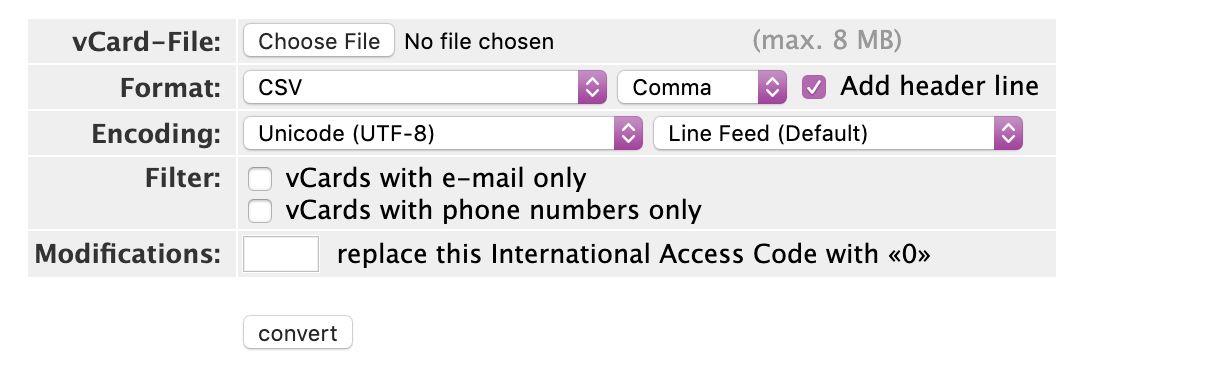Click the purple arrows on Line Feed selector
Screen dimensions: 1228x366
[1008, 133]
